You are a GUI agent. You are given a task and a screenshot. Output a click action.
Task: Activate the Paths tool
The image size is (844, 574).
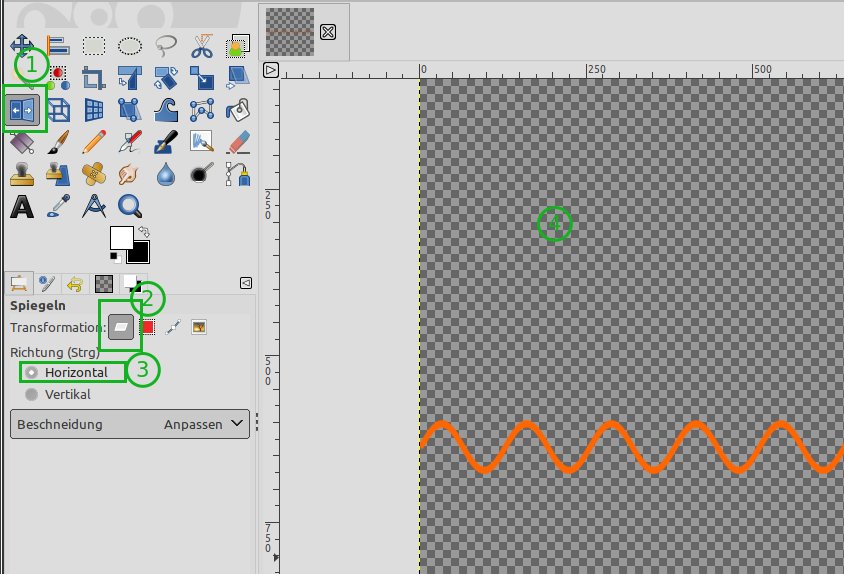click(237, 174)
